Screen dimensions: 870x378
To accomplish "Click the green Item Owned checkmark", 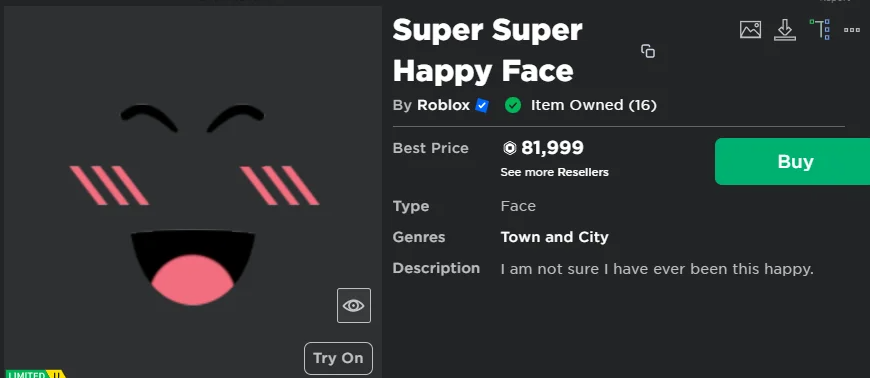I will (513, 105).
